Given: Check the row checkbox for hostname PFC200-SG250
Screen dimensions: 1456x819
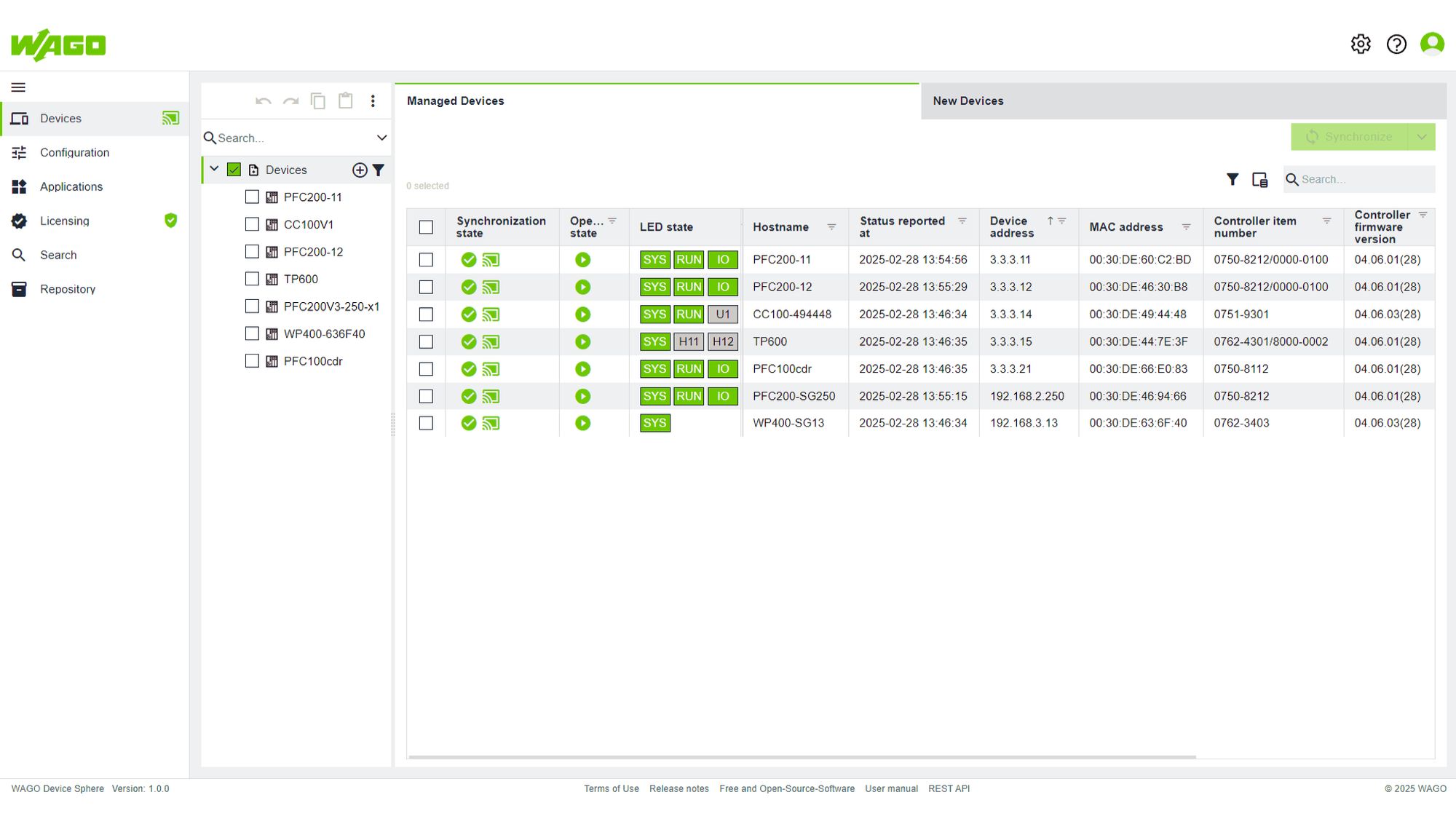Looking at the screenshot, I should (x=426, y=397).
